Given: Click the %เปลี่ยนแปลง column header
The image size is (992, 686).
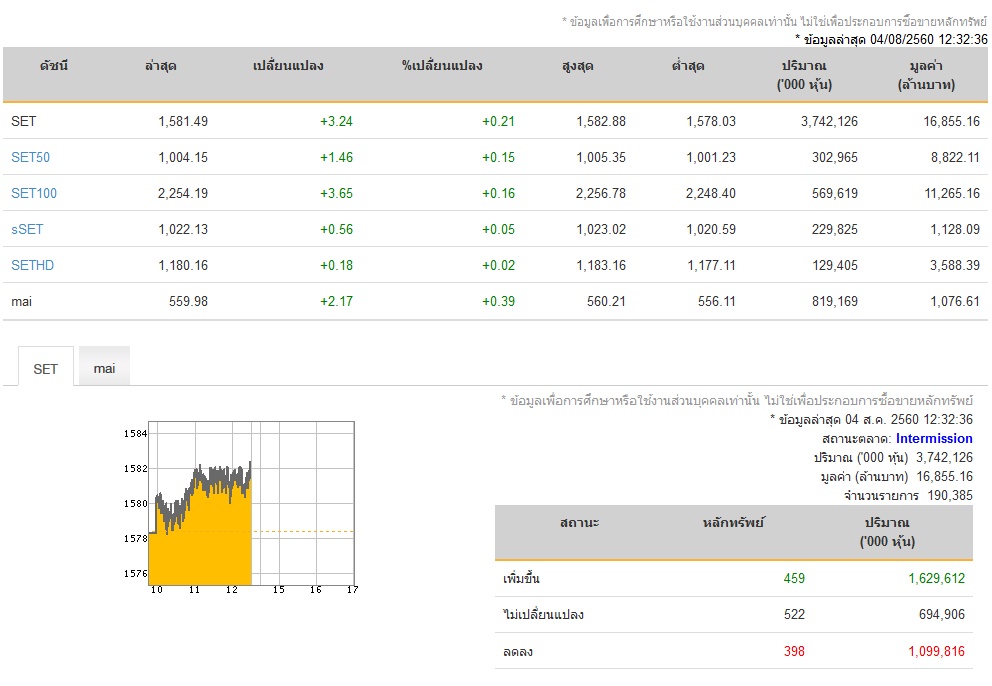Looking at the screenshot, I should tap(442, 66).
